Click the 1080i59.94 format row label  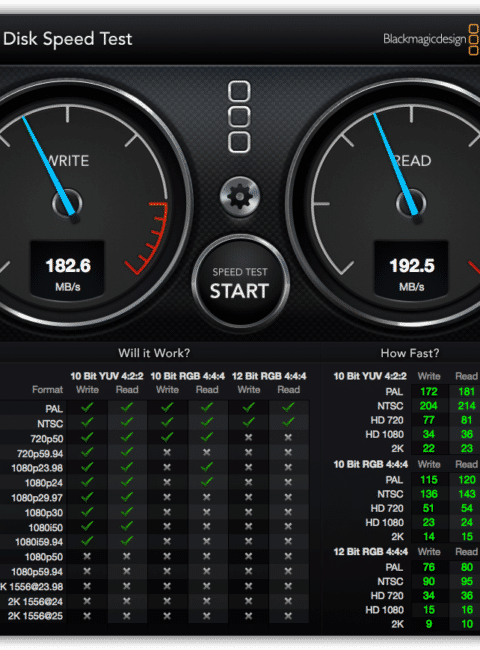39,542
